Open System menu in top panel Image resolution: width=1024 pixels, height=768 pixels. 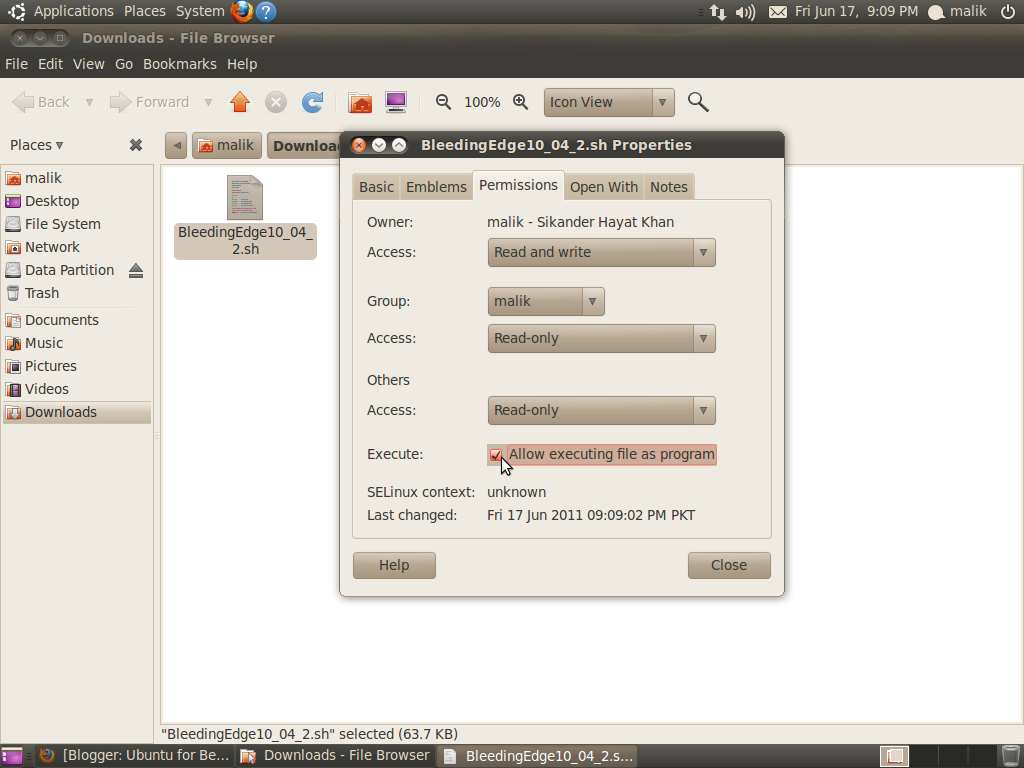point(200,11)
